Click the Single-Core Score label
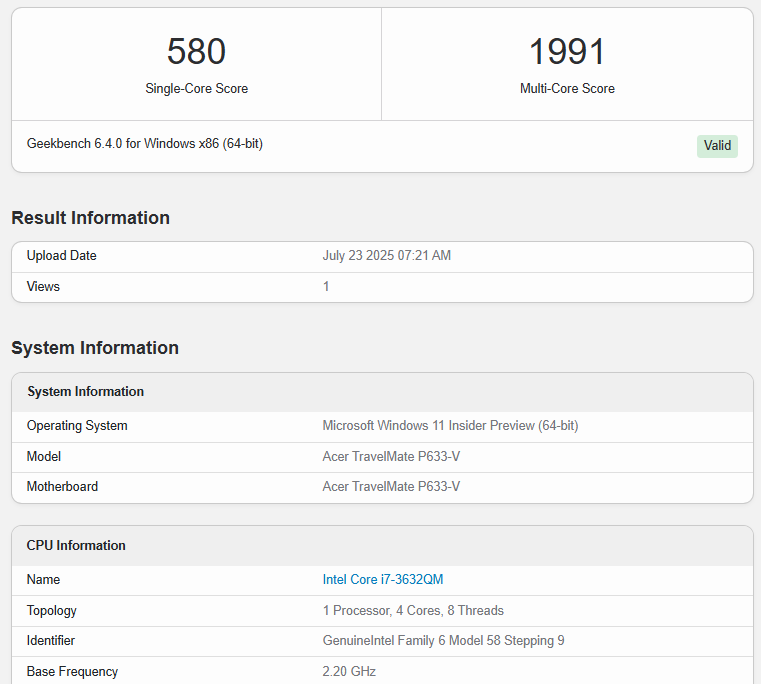Image resolution: width=761 pixels, height=684 pixels. point(197,89)
